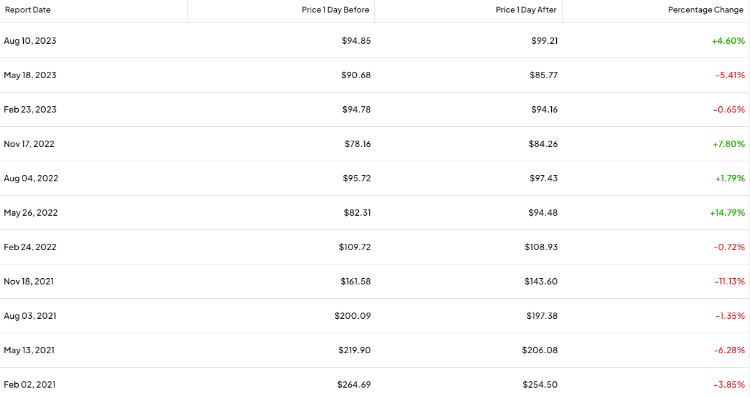Click the May 18, 2023 date cell

coord(30,75)
